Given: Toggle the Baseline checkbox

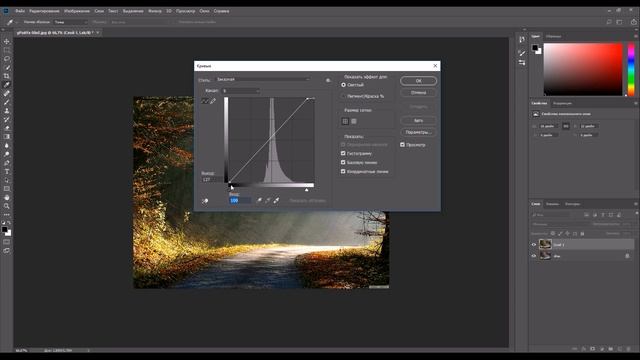Looking at the screenshot, I should click(343, 162).
